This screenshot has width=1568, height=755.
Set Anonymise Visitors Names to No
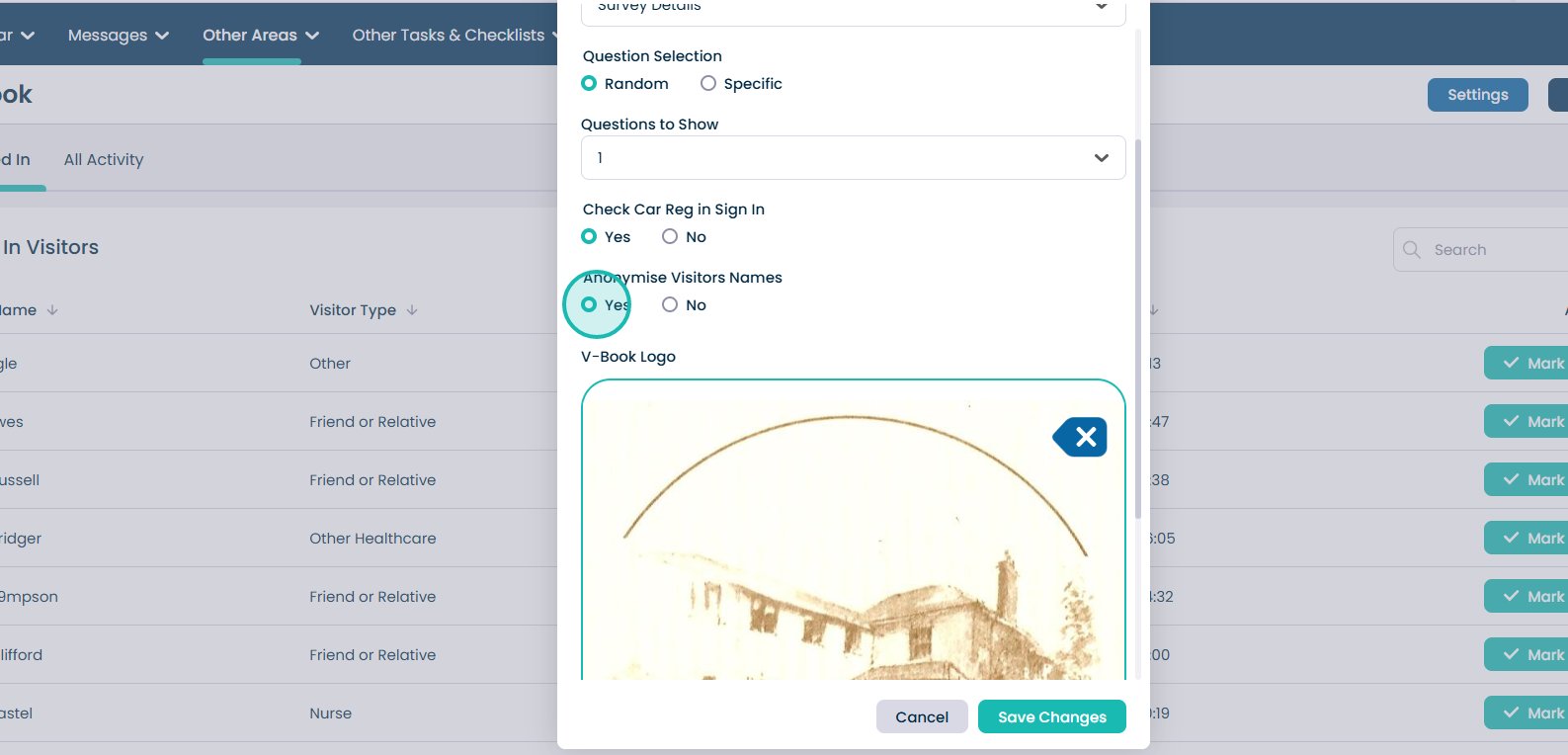click(670, 305)
